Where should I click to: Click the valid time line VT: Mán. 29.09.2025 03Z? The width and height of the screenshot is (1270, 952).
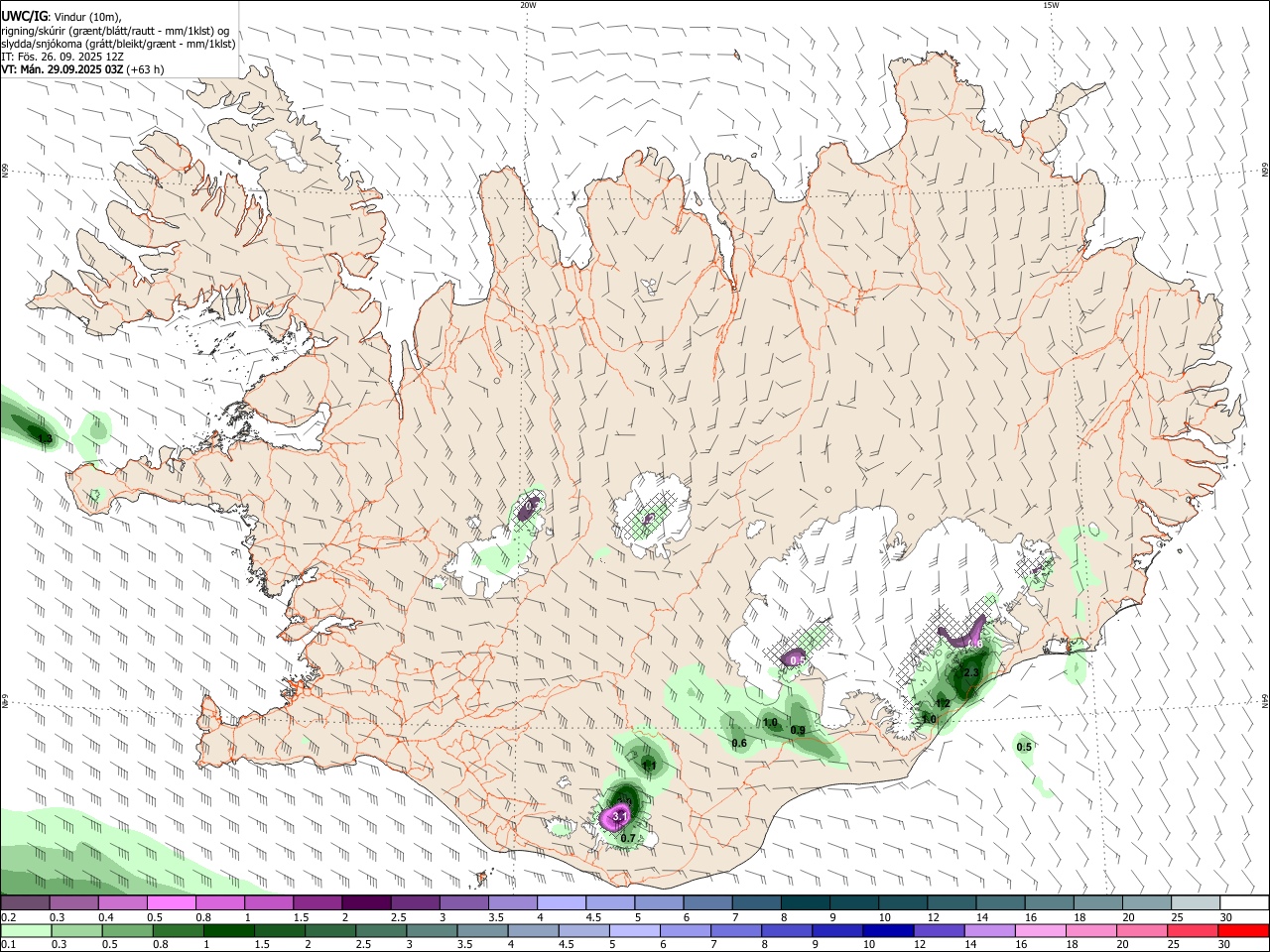pos(82,69)
